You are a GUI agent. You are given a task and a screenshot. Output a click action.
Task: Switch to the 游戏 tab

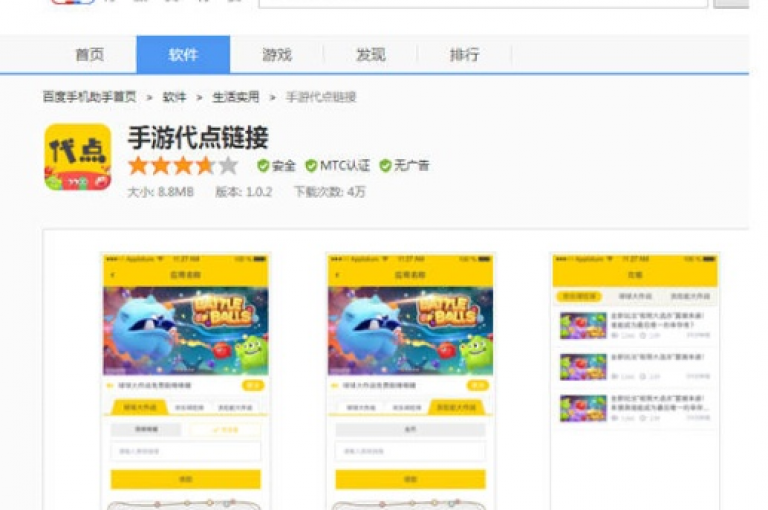277,54
